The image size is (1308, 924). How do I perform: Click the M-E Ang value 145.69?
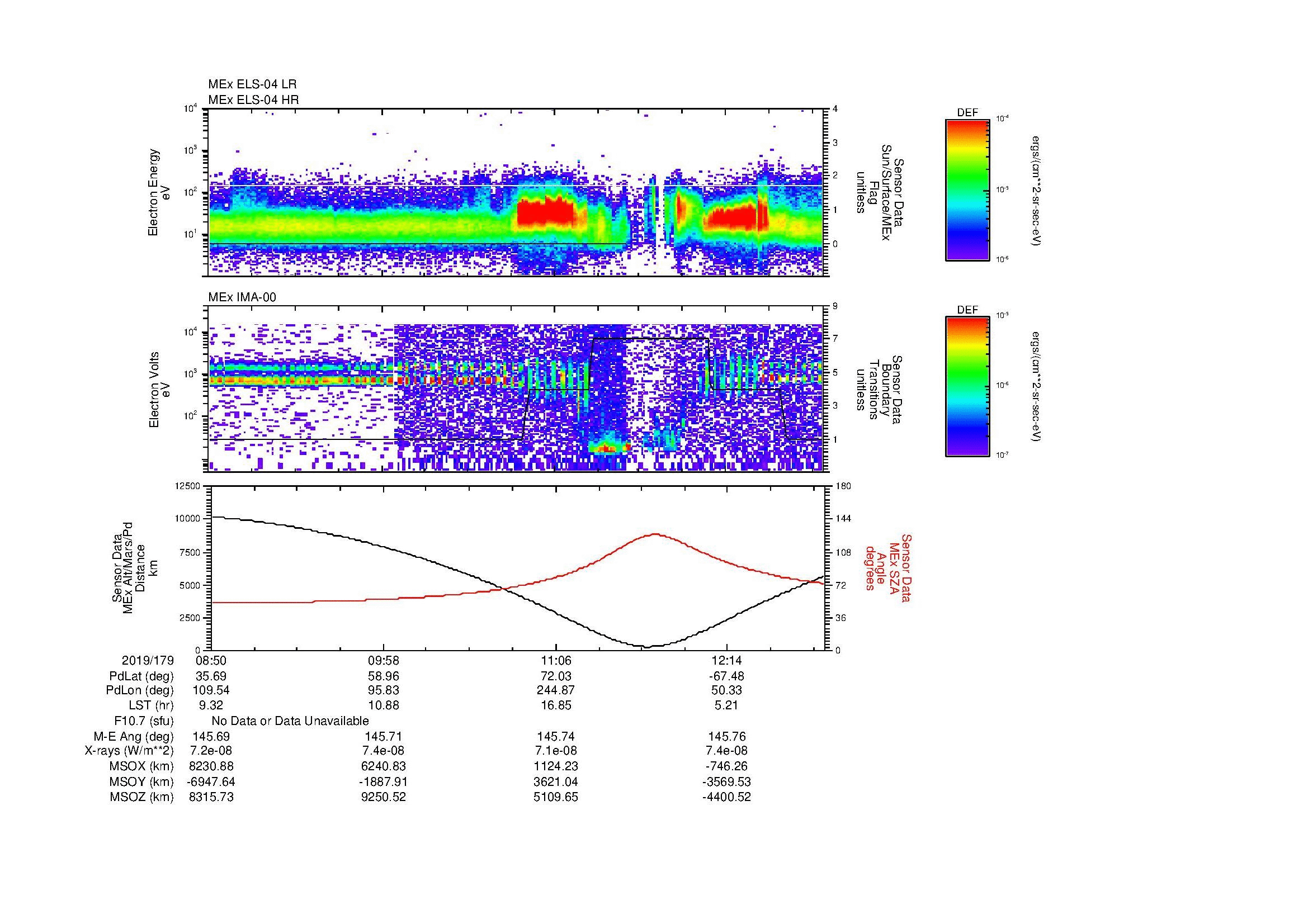211,737
